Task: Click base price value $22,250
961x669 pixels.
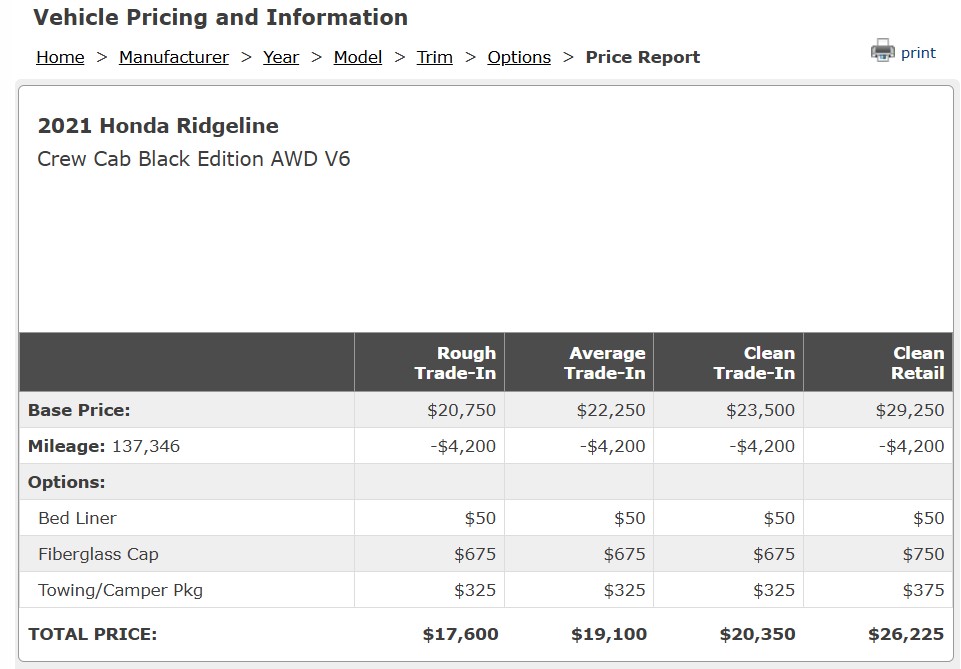Action: click(x=611, y=410)
